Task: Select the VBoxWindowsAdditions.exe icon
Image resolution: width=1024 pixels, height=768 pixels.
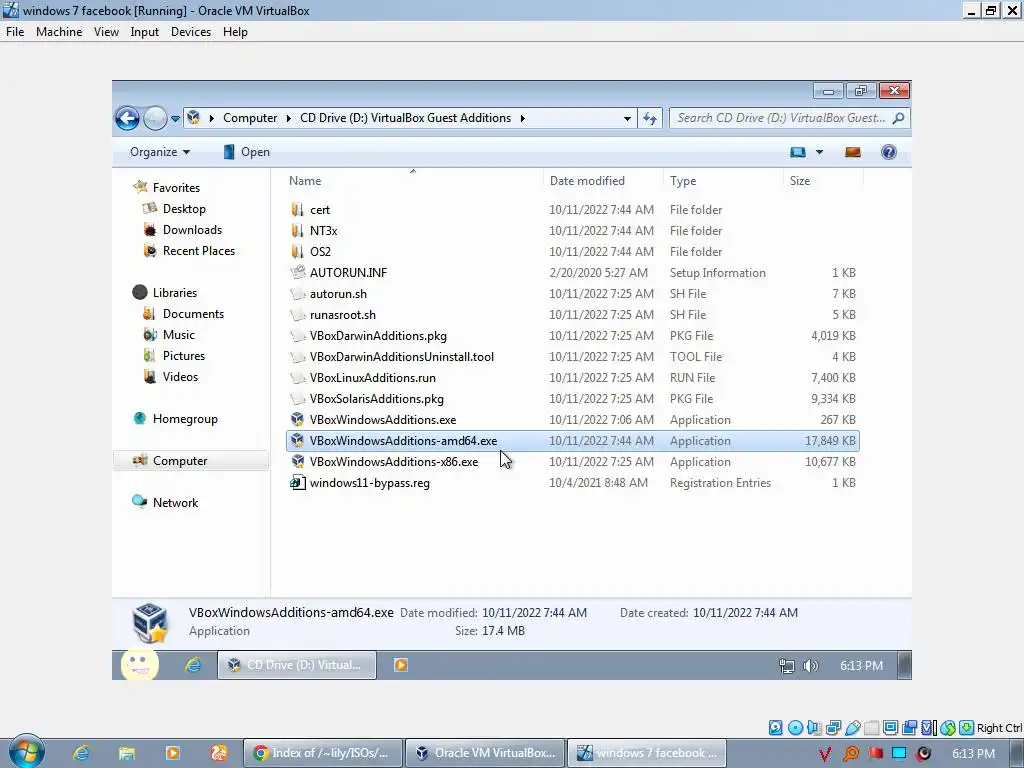Action: click(x=298, y=419)
